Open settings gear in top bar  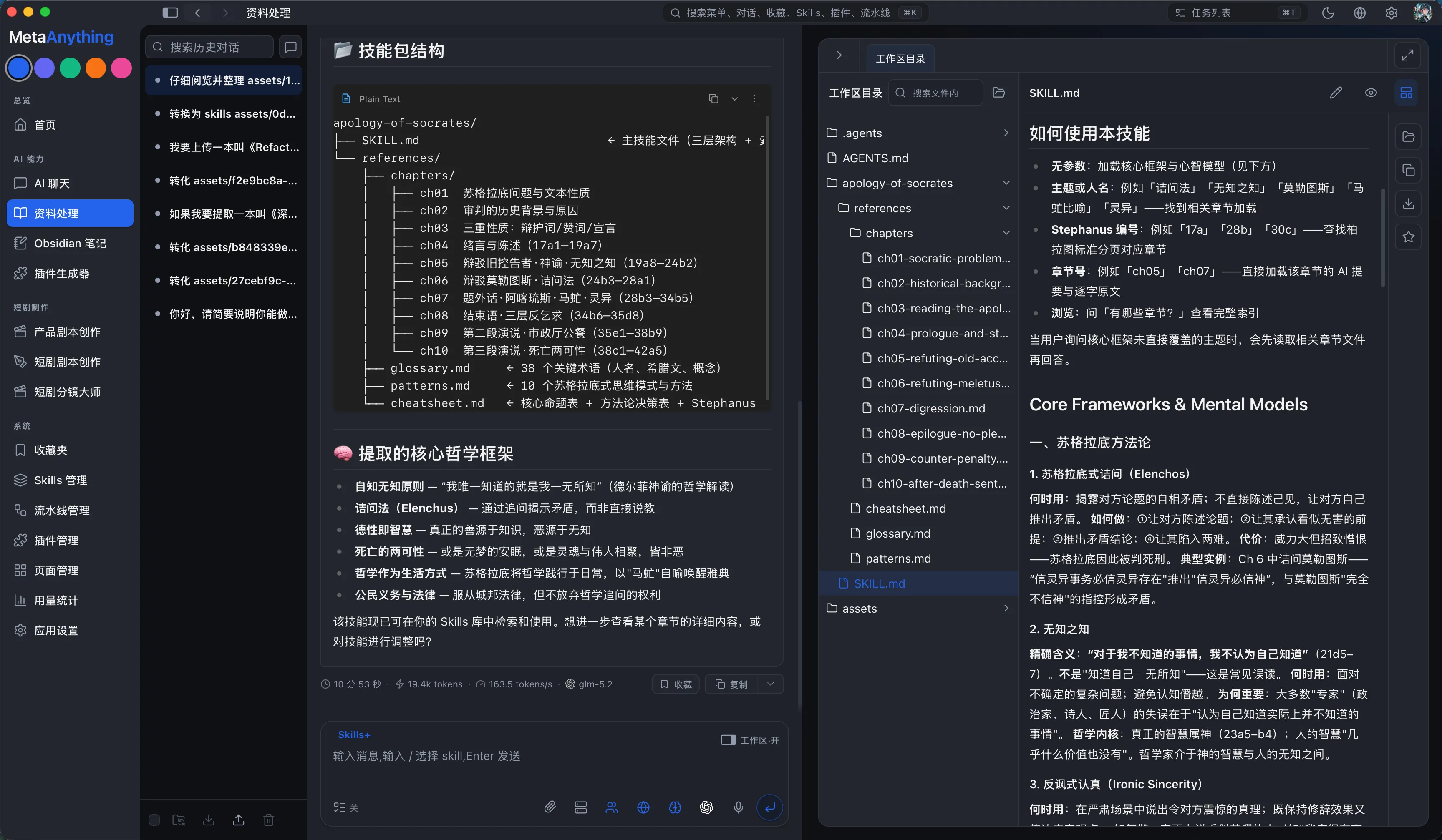pyautogui.click(x=1391, y=13)
